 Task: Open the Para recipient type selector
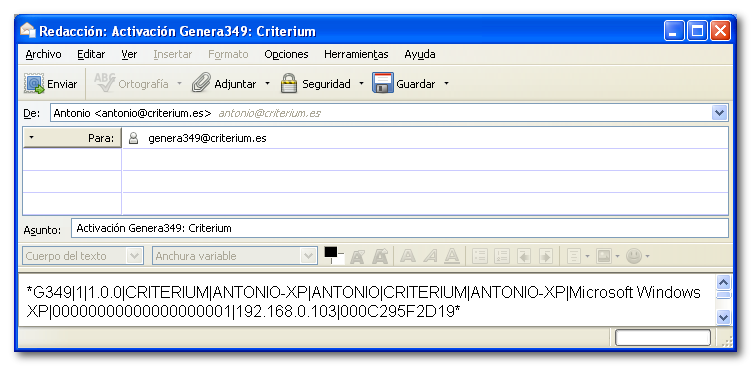coord(72,138)
